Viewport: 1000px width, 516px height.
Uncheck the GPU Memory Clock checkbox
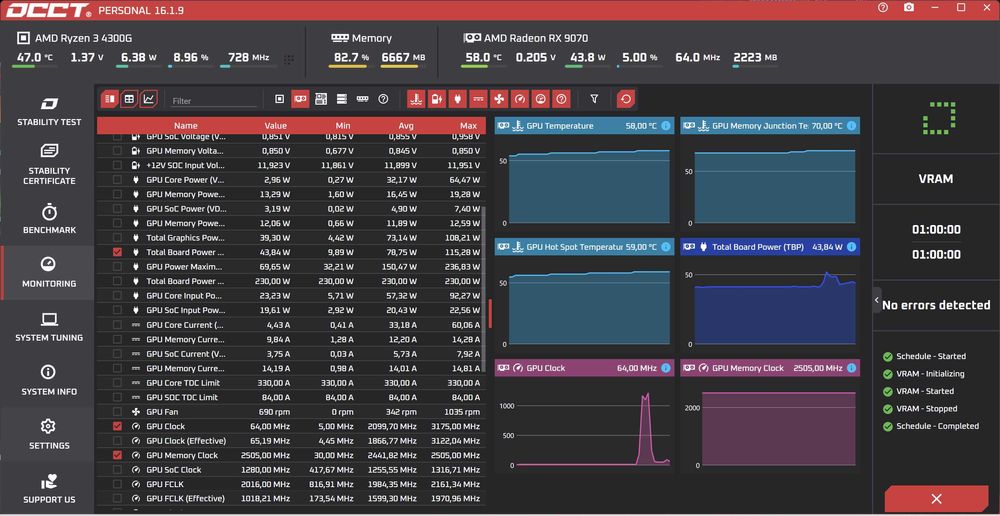point(117,455)
